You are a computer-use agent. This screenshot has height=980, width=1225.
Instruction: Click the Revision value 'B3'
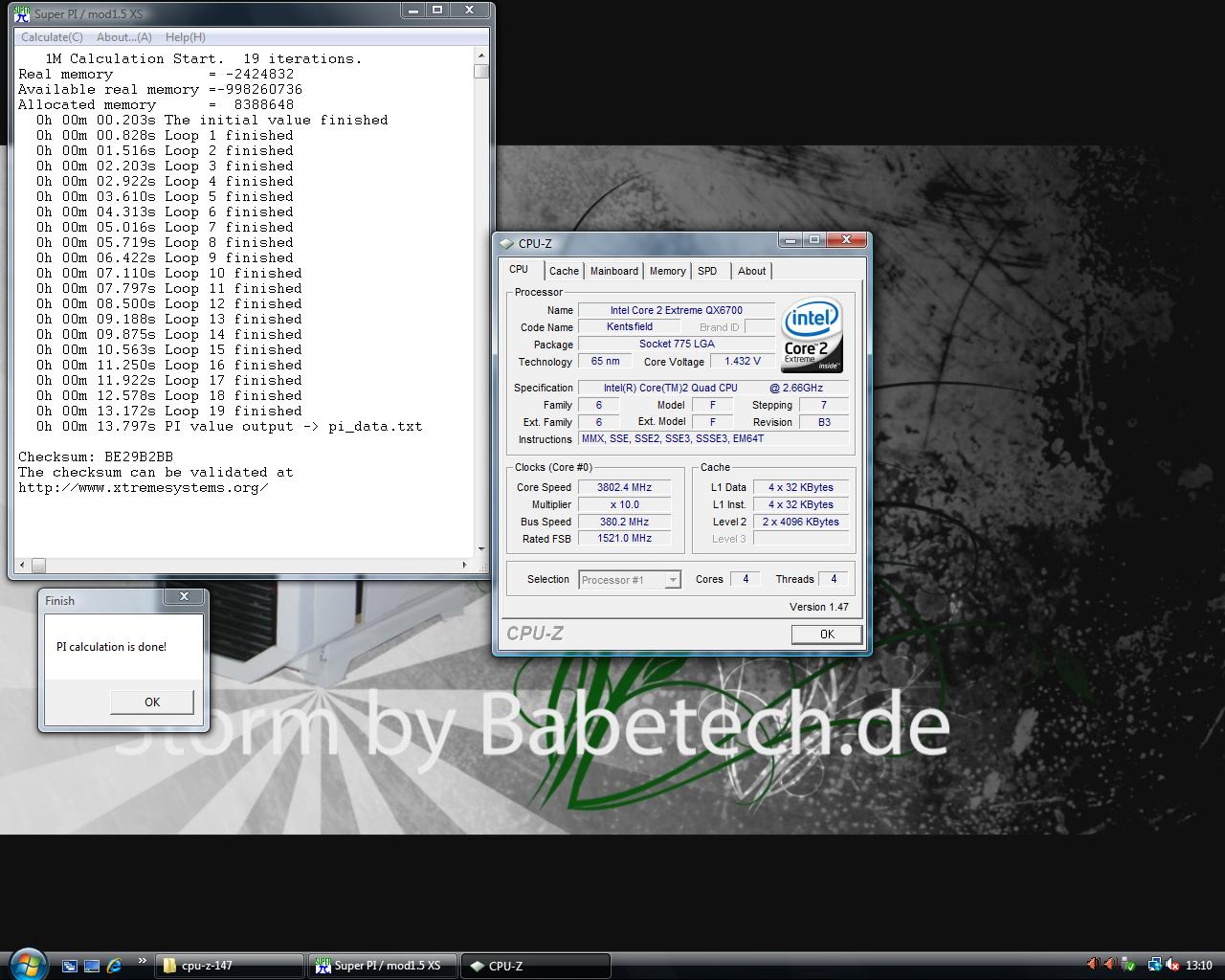(x=824, y=422)
